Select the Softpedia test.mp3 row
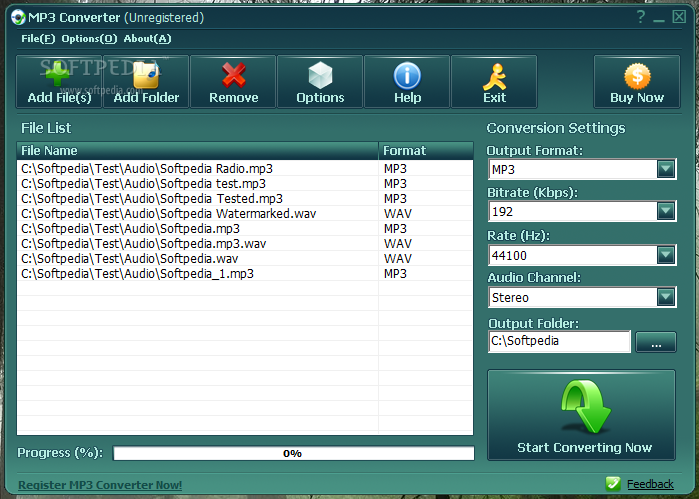This screenshot has width=699, height=499. click(245, 183)
